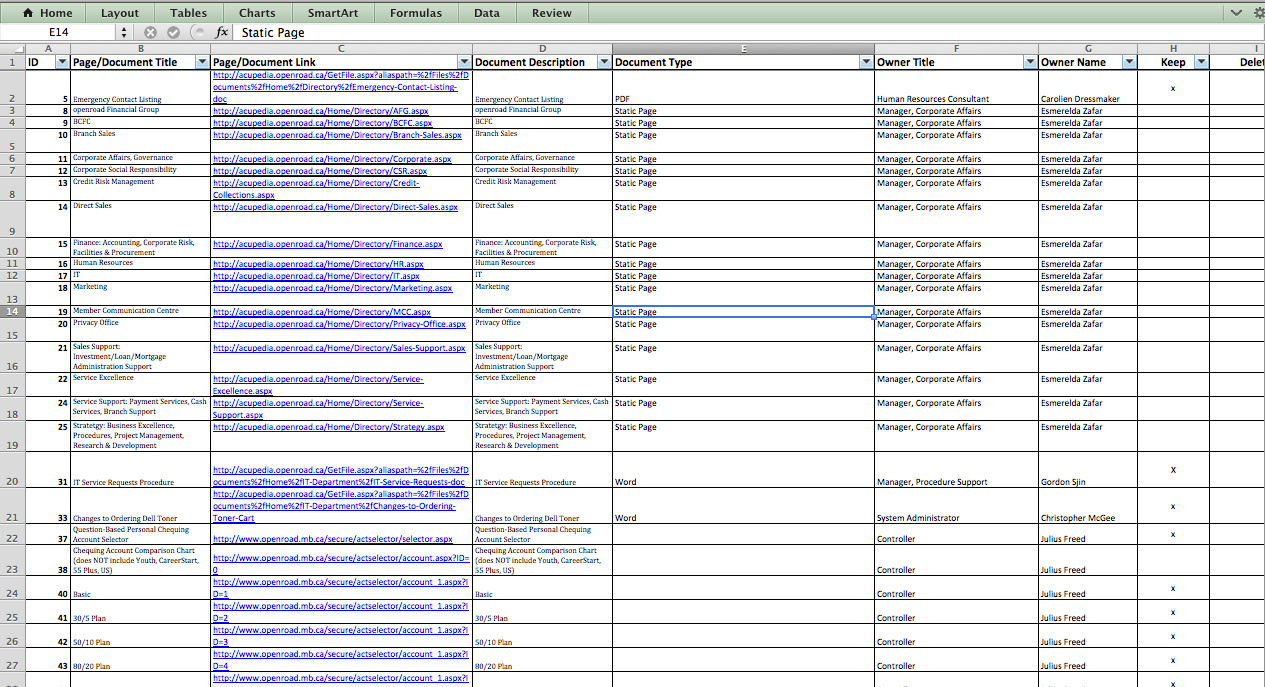Select the column F header

(x=956, y=48)
